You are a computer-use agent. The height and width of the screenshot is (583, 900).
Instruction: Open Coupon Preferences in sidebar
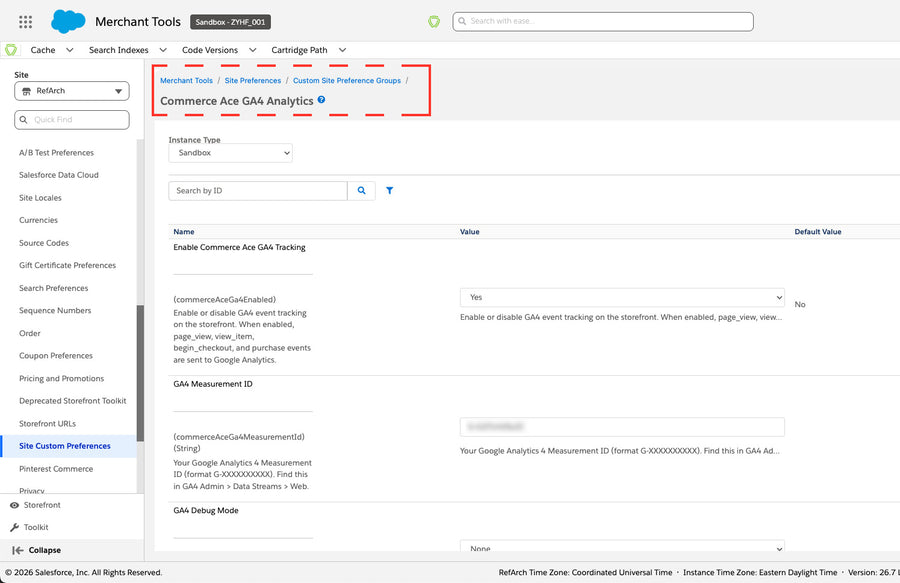click(x=56, y=356)
